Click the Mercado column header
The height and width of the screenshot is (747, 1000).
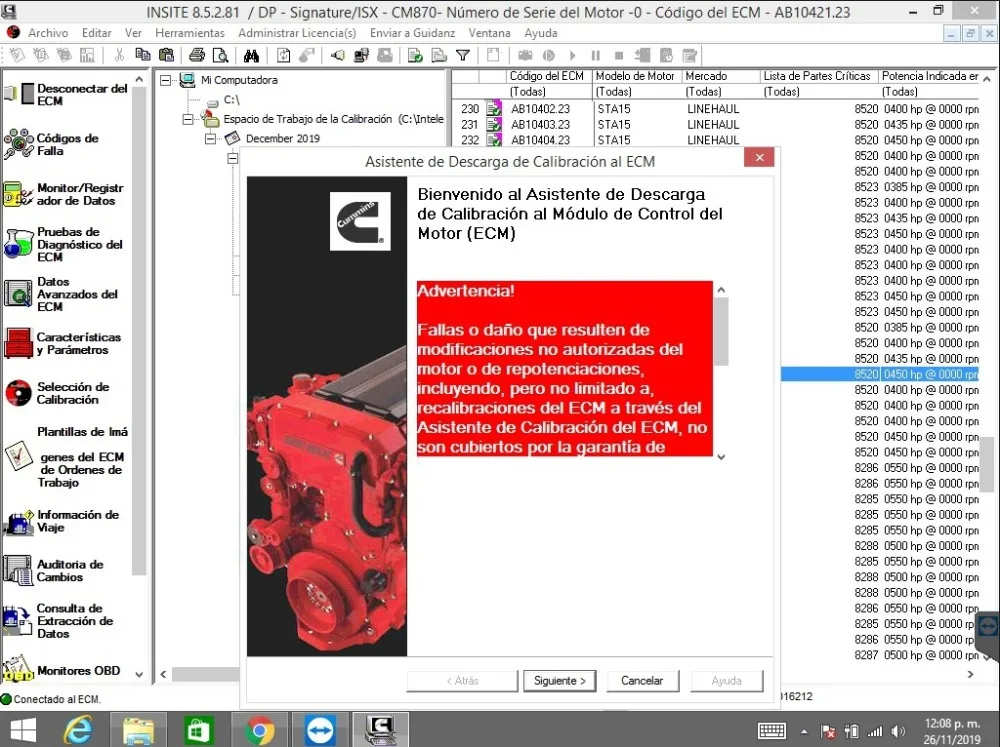pos(721,76)
